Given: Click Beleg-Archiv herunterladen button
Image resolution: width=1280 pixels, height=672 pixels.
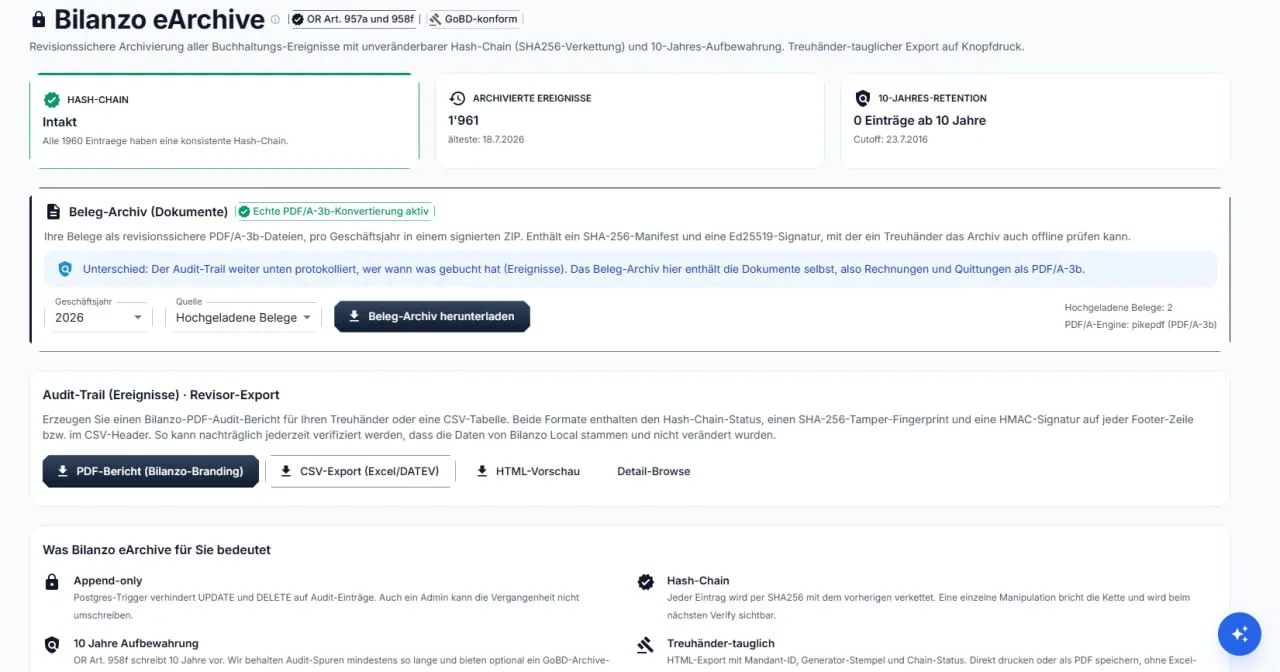Looking at the screenshot, I should 432,316.
